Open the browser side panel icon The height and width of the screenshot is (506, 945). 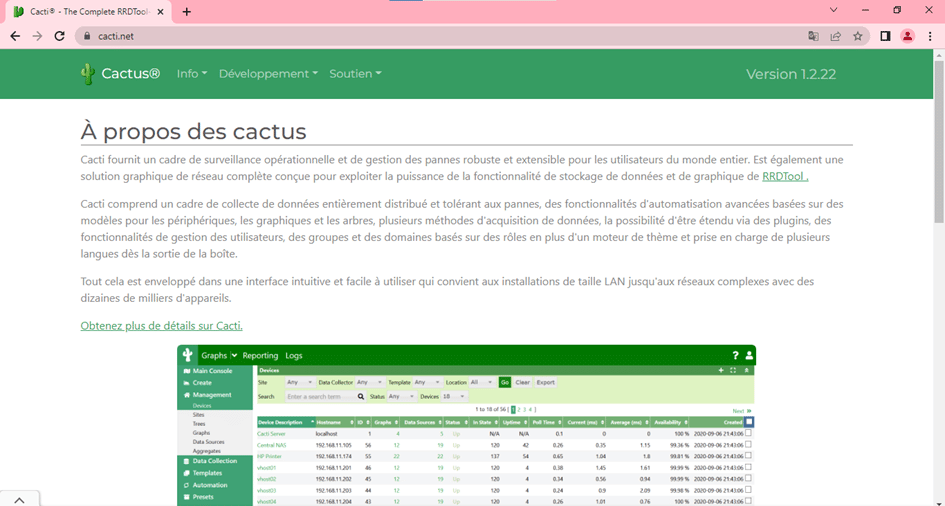pos(885,36)
